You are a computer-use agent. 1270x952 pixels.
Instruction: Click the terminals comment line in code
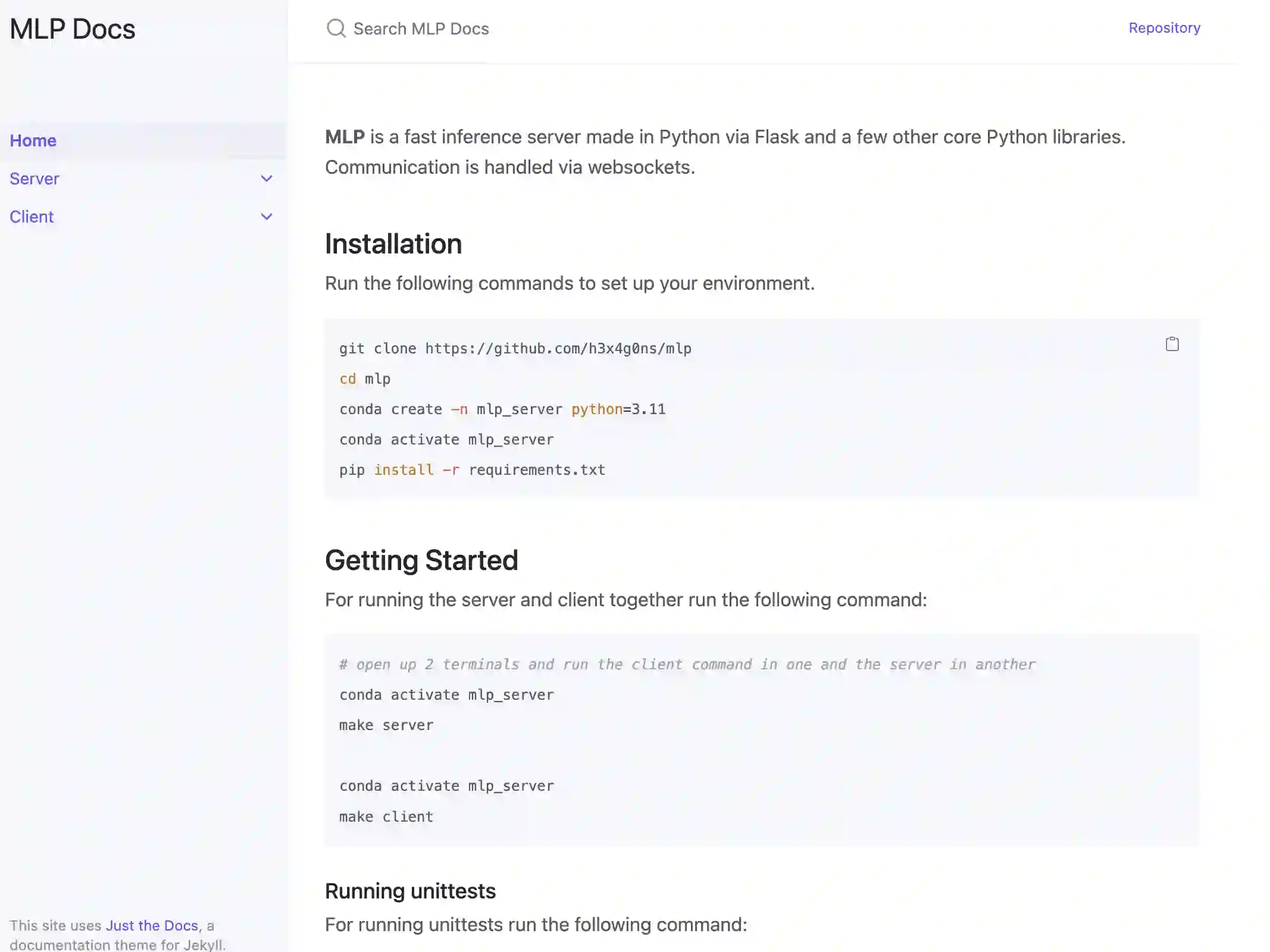687,665
